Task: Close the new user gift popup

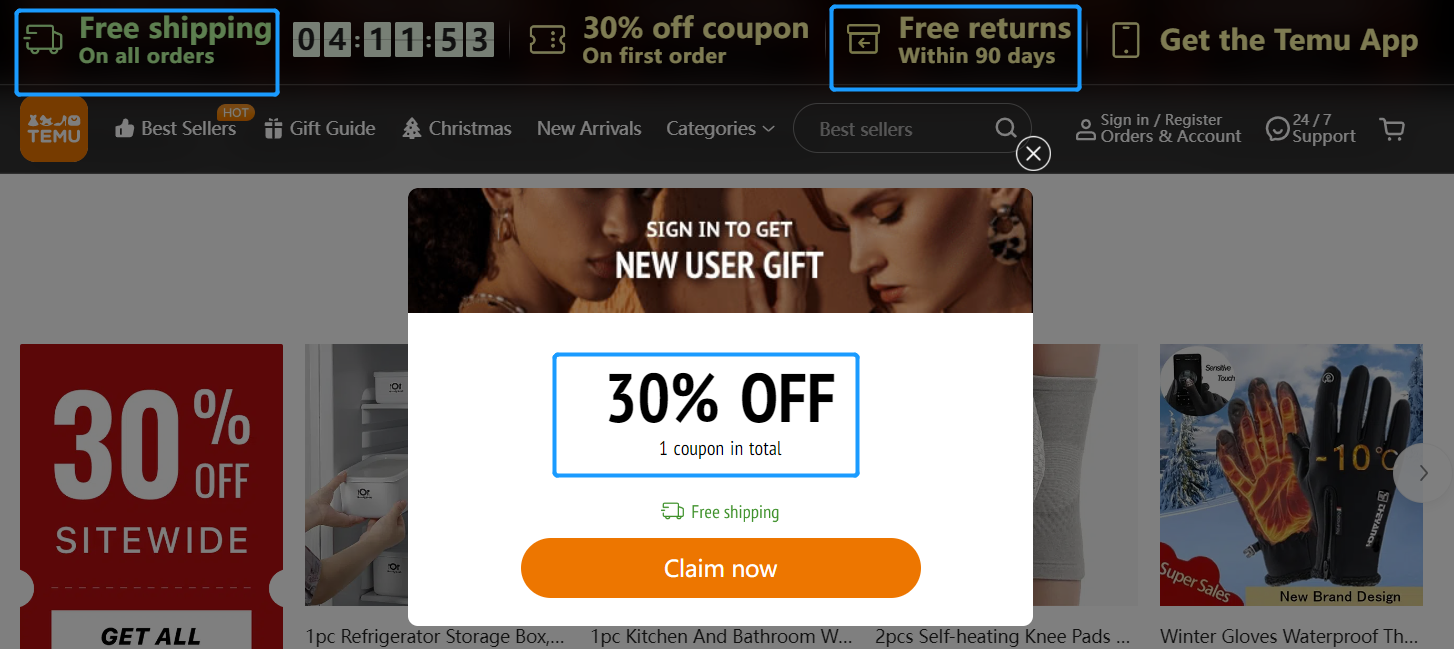Action: coord(1033,153)
